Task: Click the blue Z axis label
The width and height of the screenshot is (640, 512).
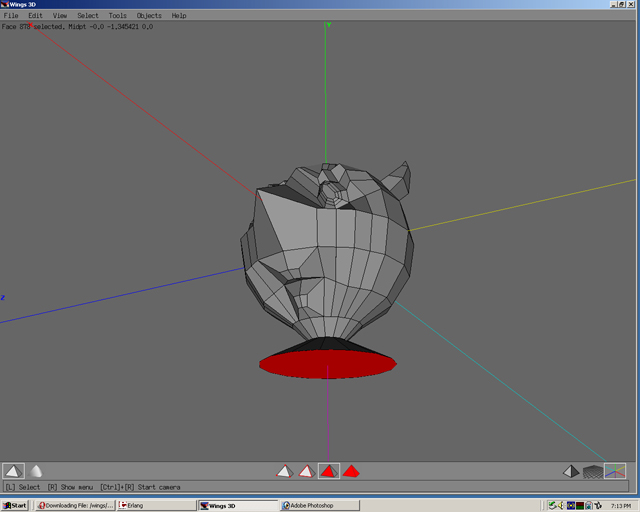Action: 2,298
